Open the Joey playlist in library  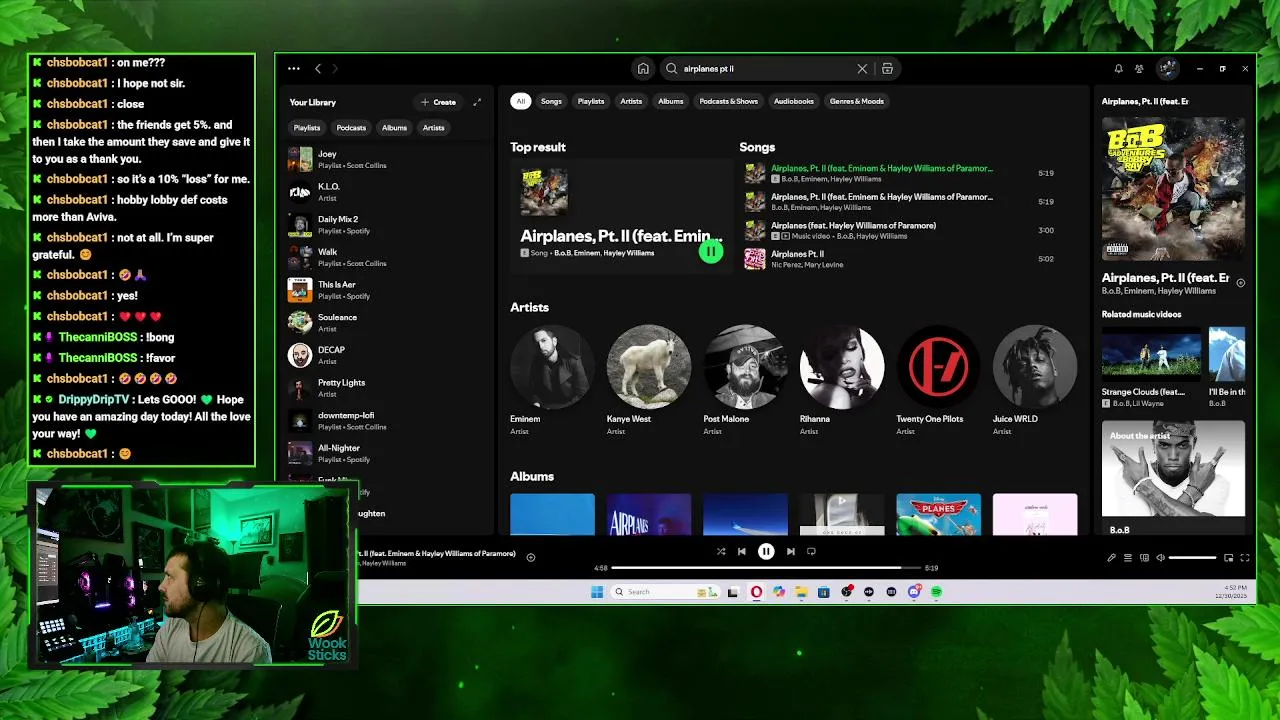coord(385,159)
